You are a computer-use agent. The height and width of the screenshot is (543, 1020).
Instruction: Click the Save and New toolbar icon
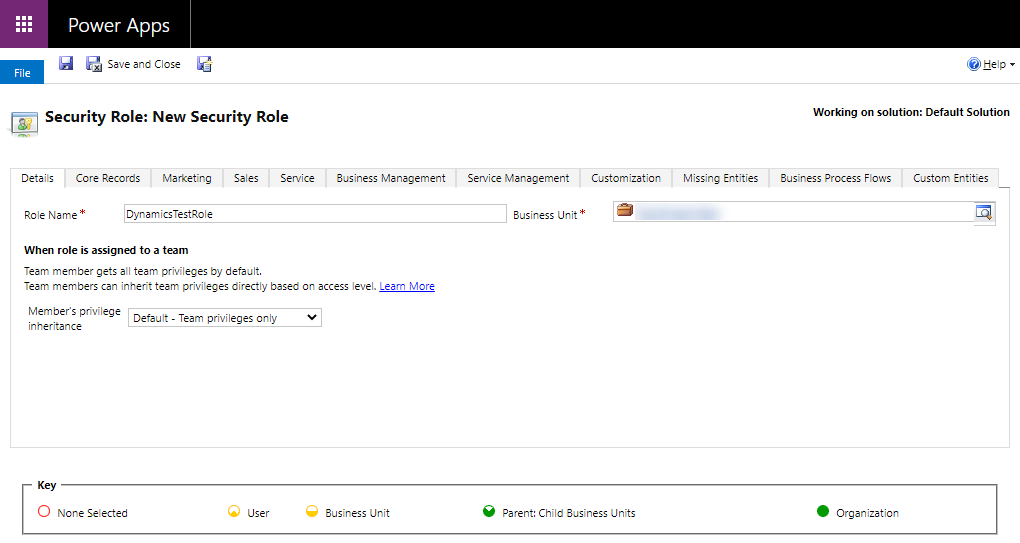pyautogui.click(x=204, y=64)
